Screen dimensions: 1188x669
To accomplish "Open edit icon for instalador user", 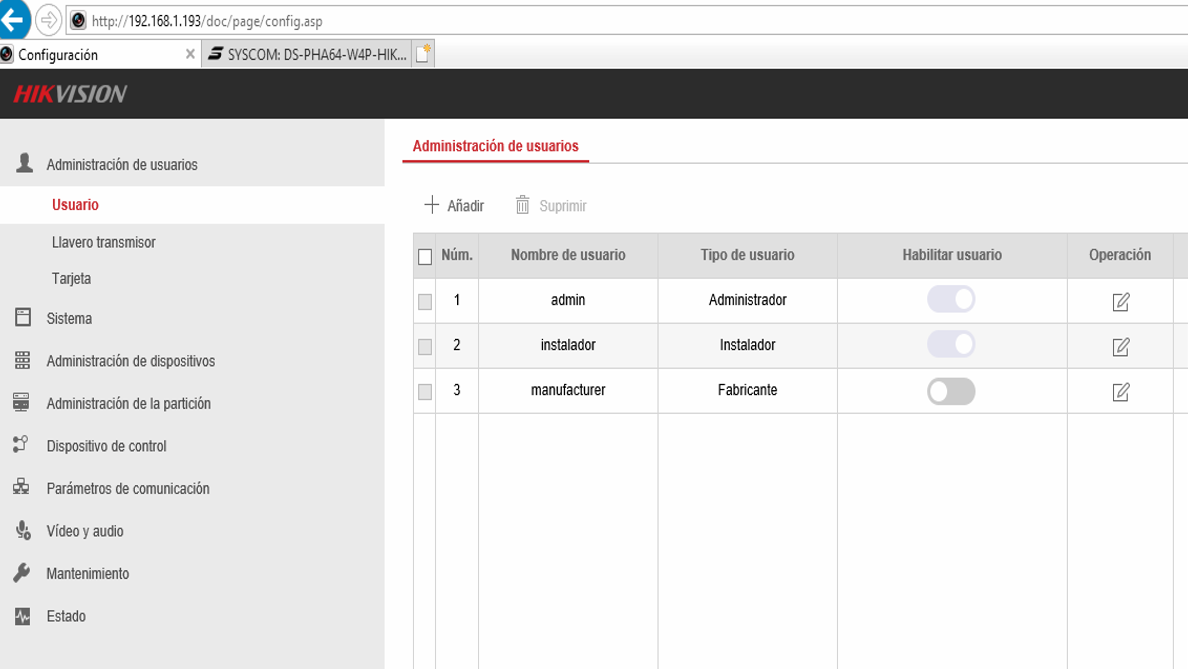I will pos(1121,346).
